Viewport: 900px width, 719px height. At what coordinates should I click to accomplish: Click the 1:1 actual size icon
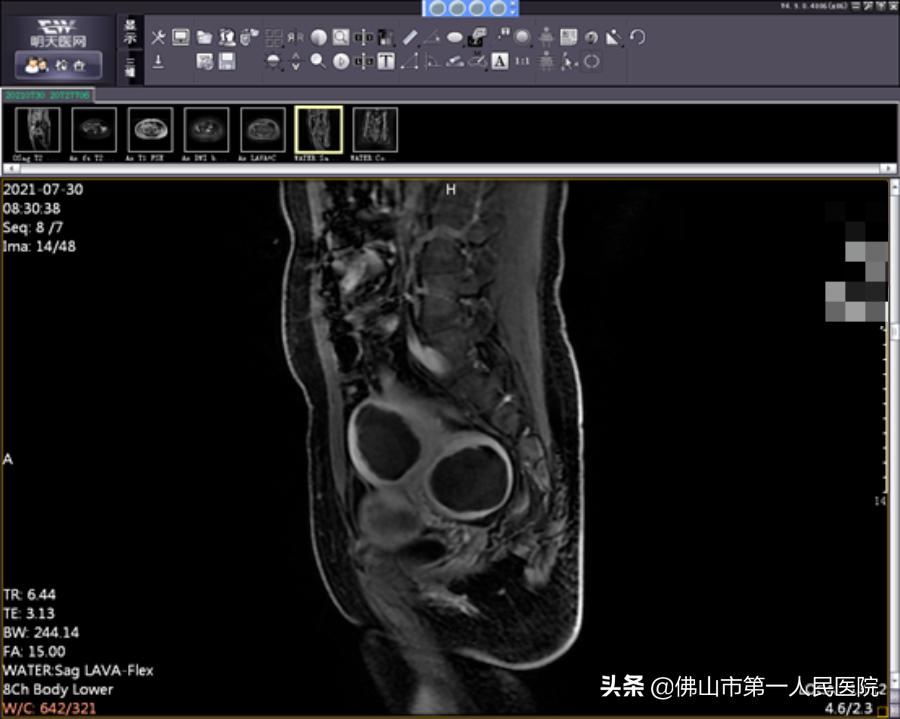522,61
